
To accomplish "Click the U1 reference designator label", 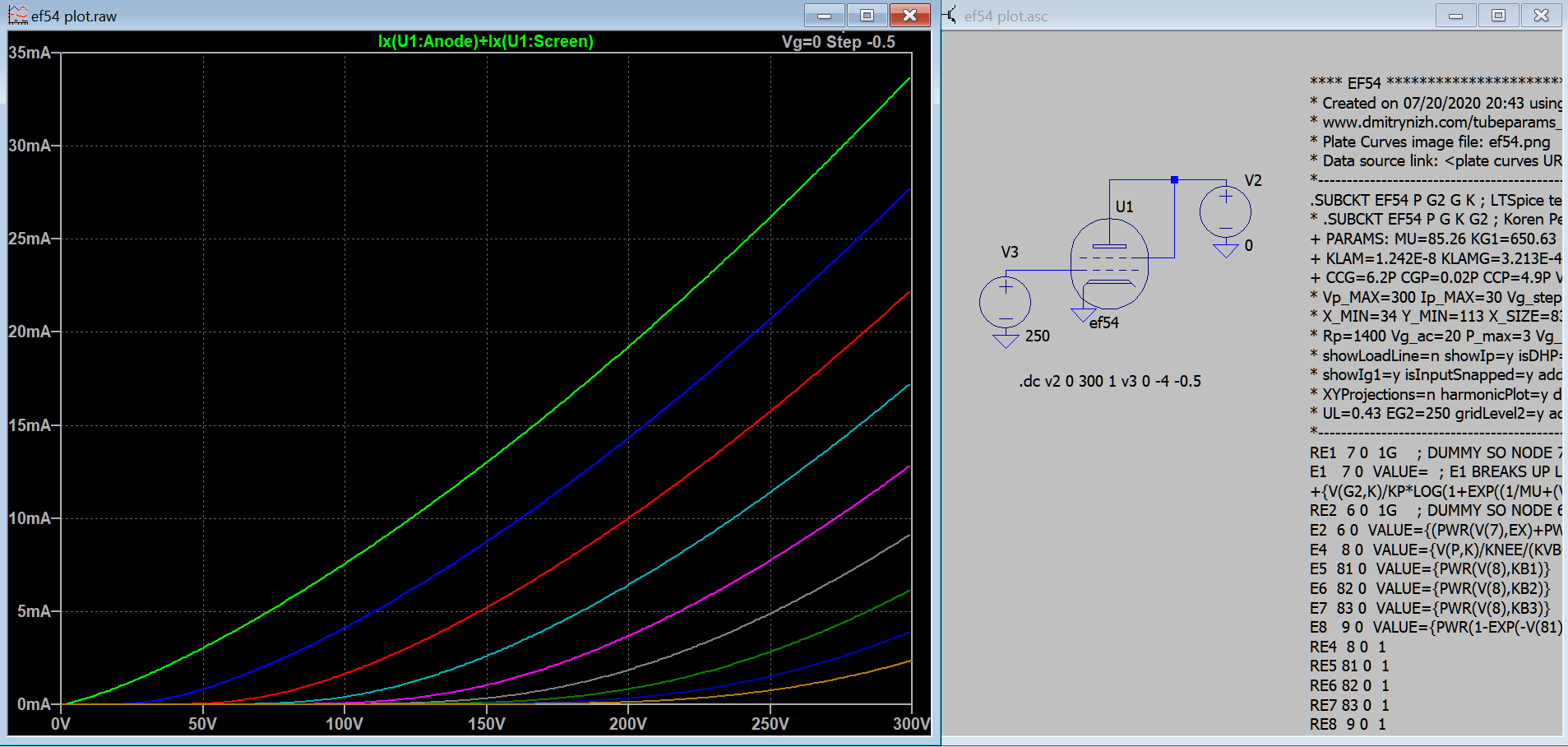I will 1124,206.
